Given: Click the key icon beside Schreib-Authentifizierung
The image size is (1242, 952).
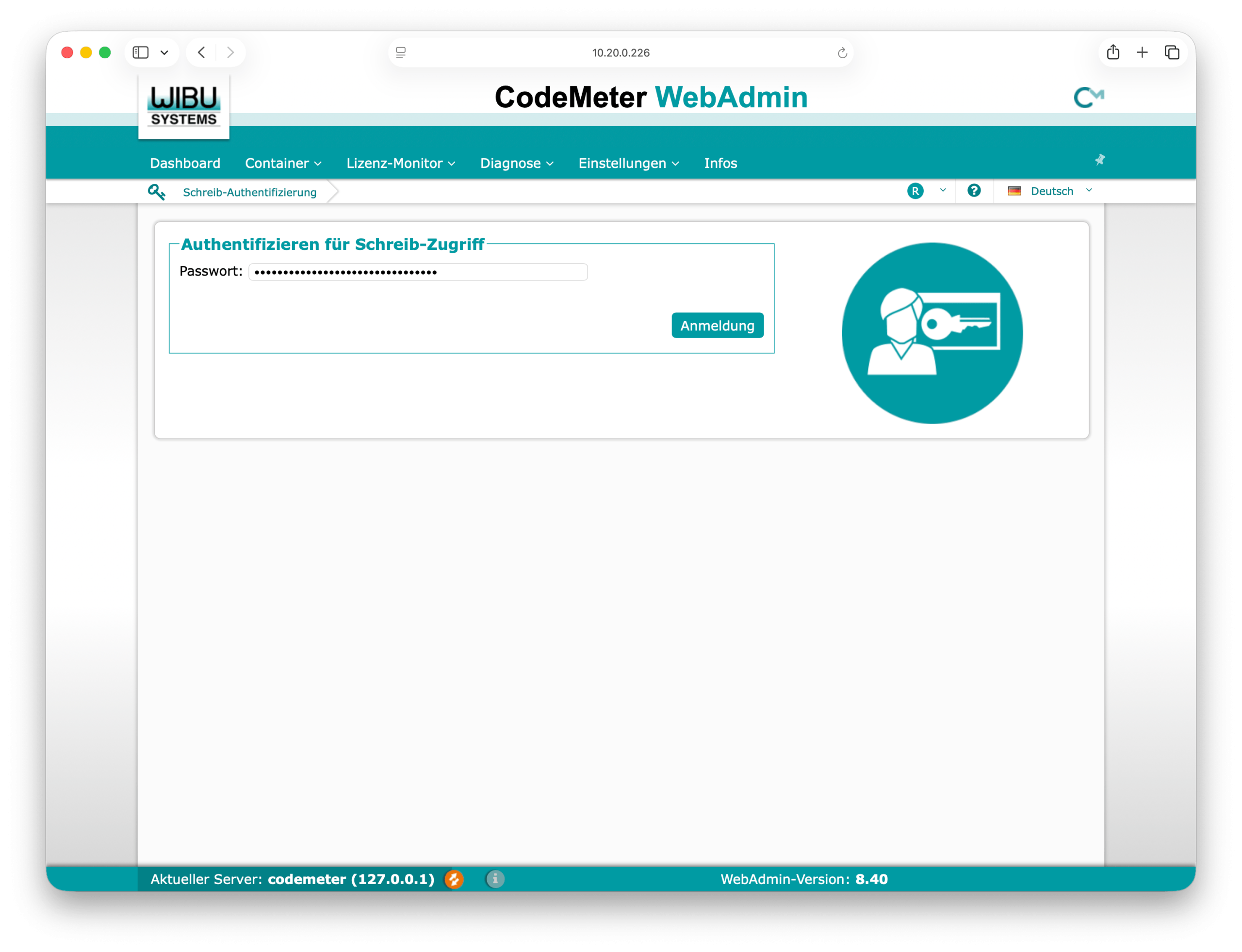Looking at the screenshot, I should 156,192.
